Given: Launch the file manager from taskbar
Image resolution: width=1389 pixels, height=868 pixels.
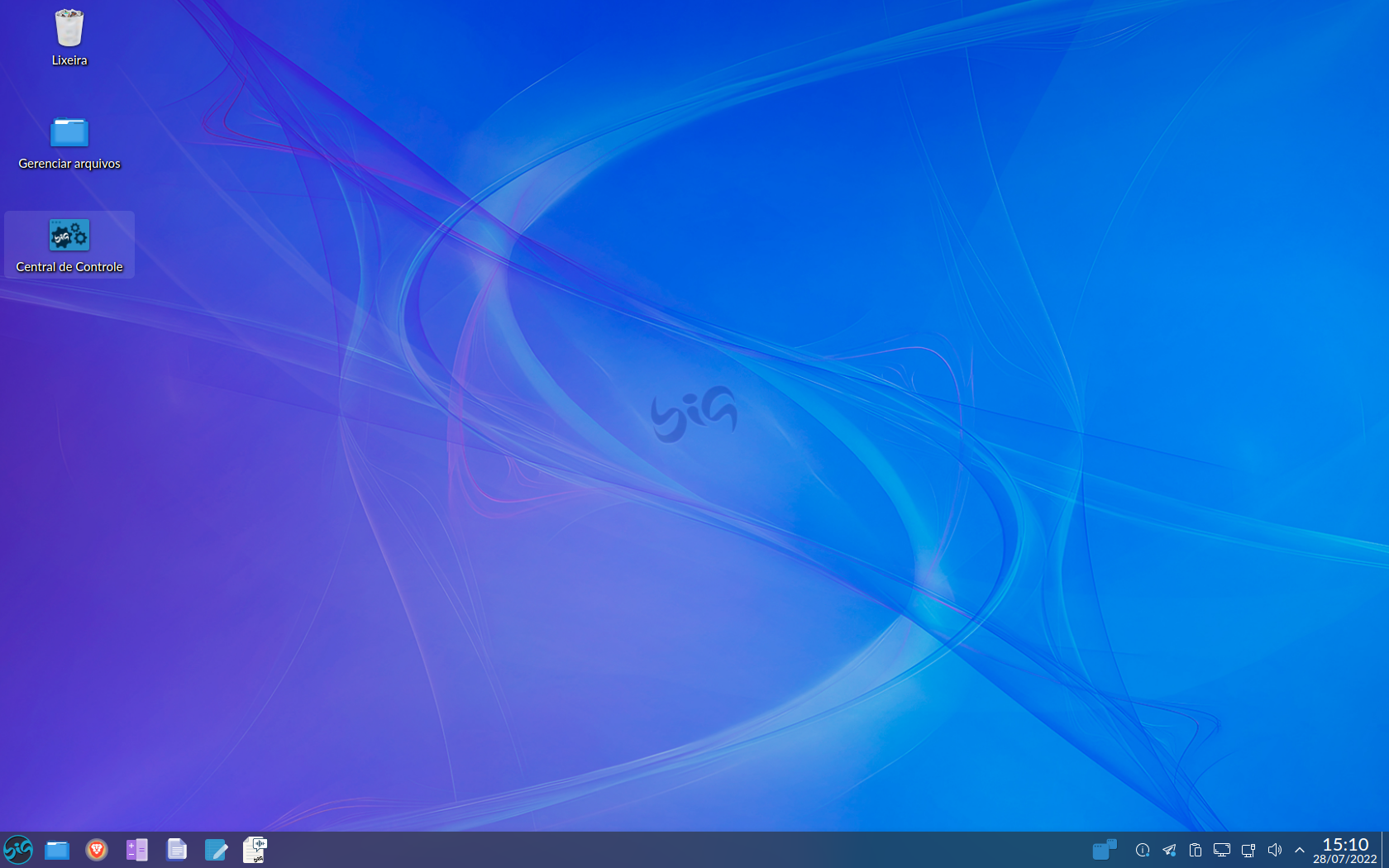Looking at the screenshot, I should (x=57, y=850).
